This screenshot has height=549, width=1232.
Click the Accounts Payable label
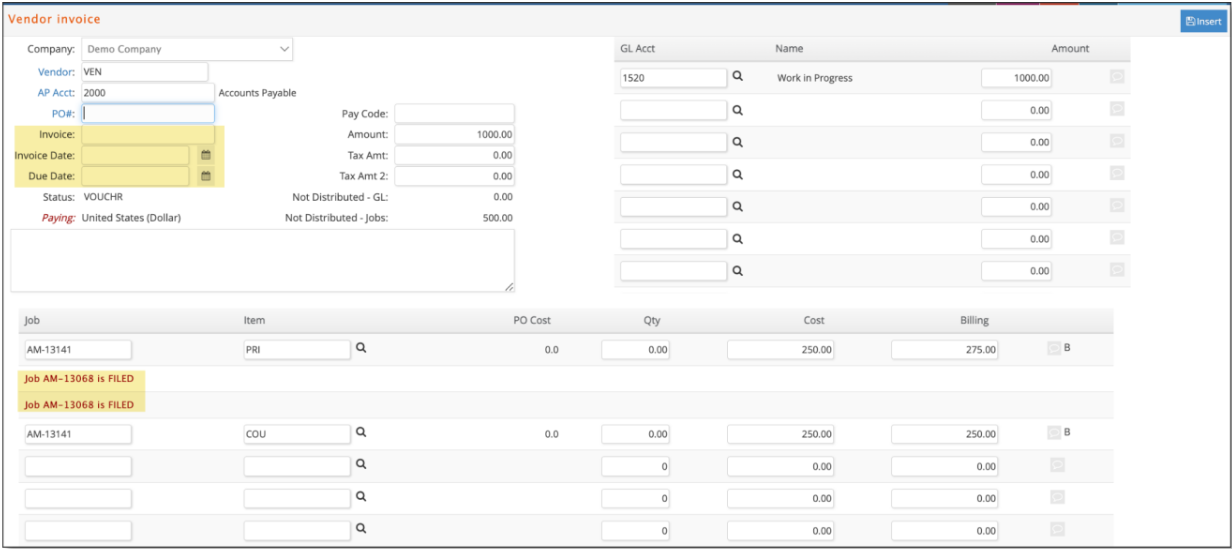coord(257,93)
